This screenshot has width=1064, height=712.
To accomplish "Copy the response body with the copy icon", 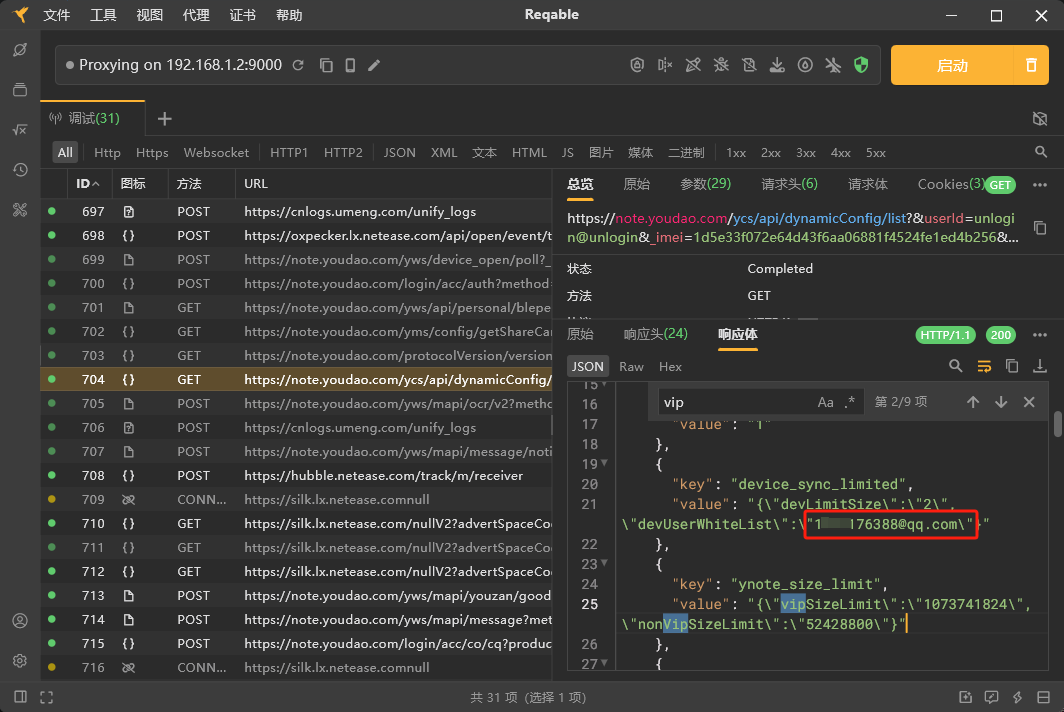I will pyautogui.click(x=1012, y=366).
